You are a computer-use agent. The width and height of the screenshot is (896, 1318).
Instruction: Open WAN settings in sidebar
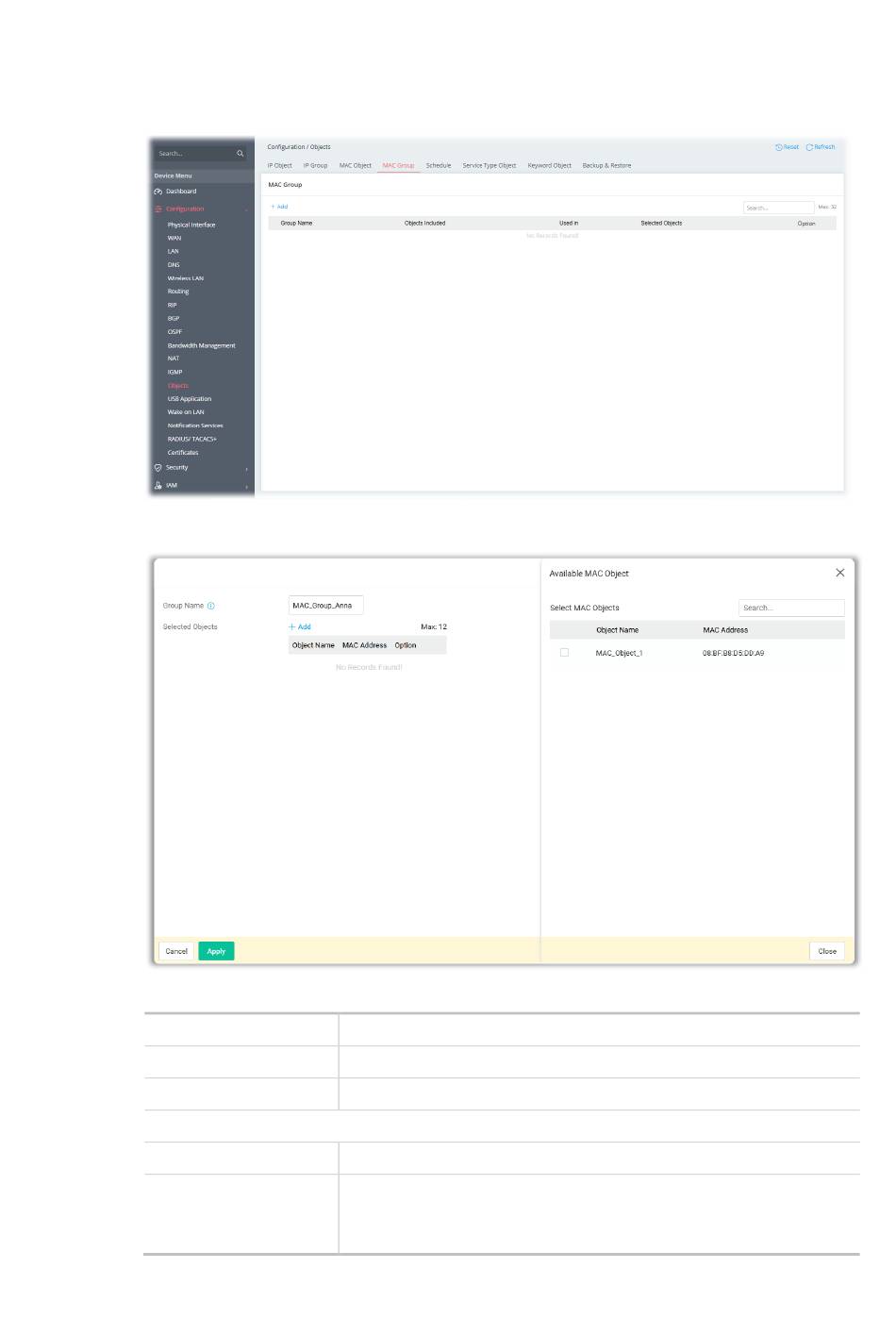click(174, 238)
